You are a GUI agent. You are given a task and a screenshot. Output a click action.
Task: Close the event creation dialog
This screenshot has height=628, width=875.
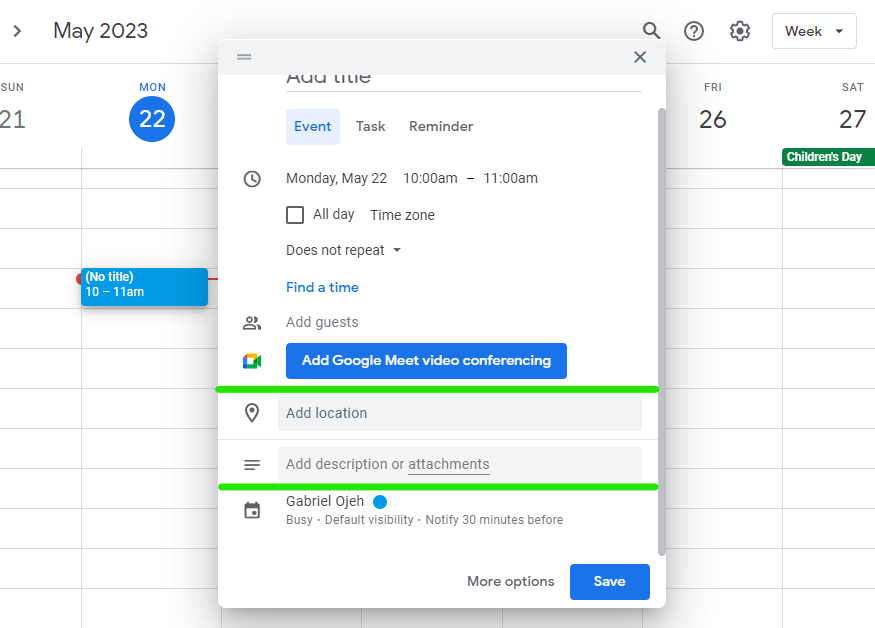tap(640, 57)
